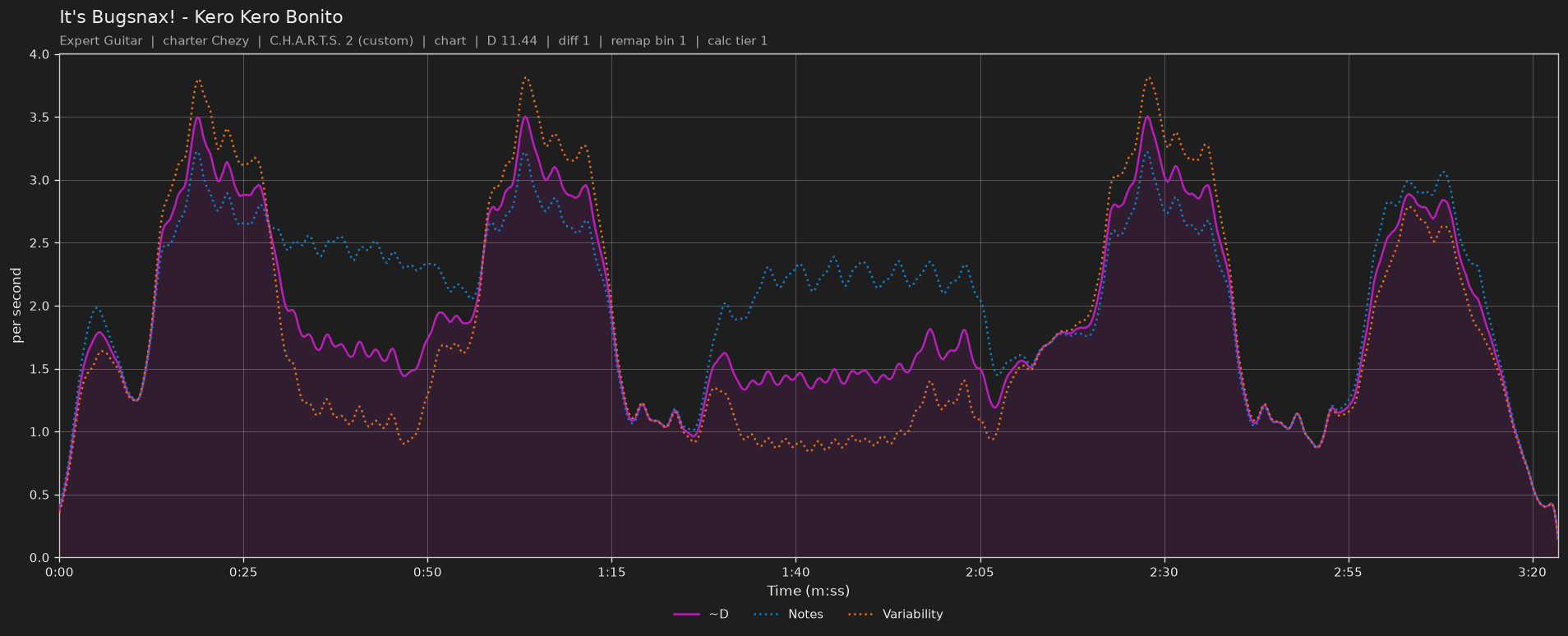The height and width of the screenshot is (636, 1568).
Task: Select the "C.H.A.R.T.S. 2 (custom)" subtitle text
Action: [x=342, y=41]
